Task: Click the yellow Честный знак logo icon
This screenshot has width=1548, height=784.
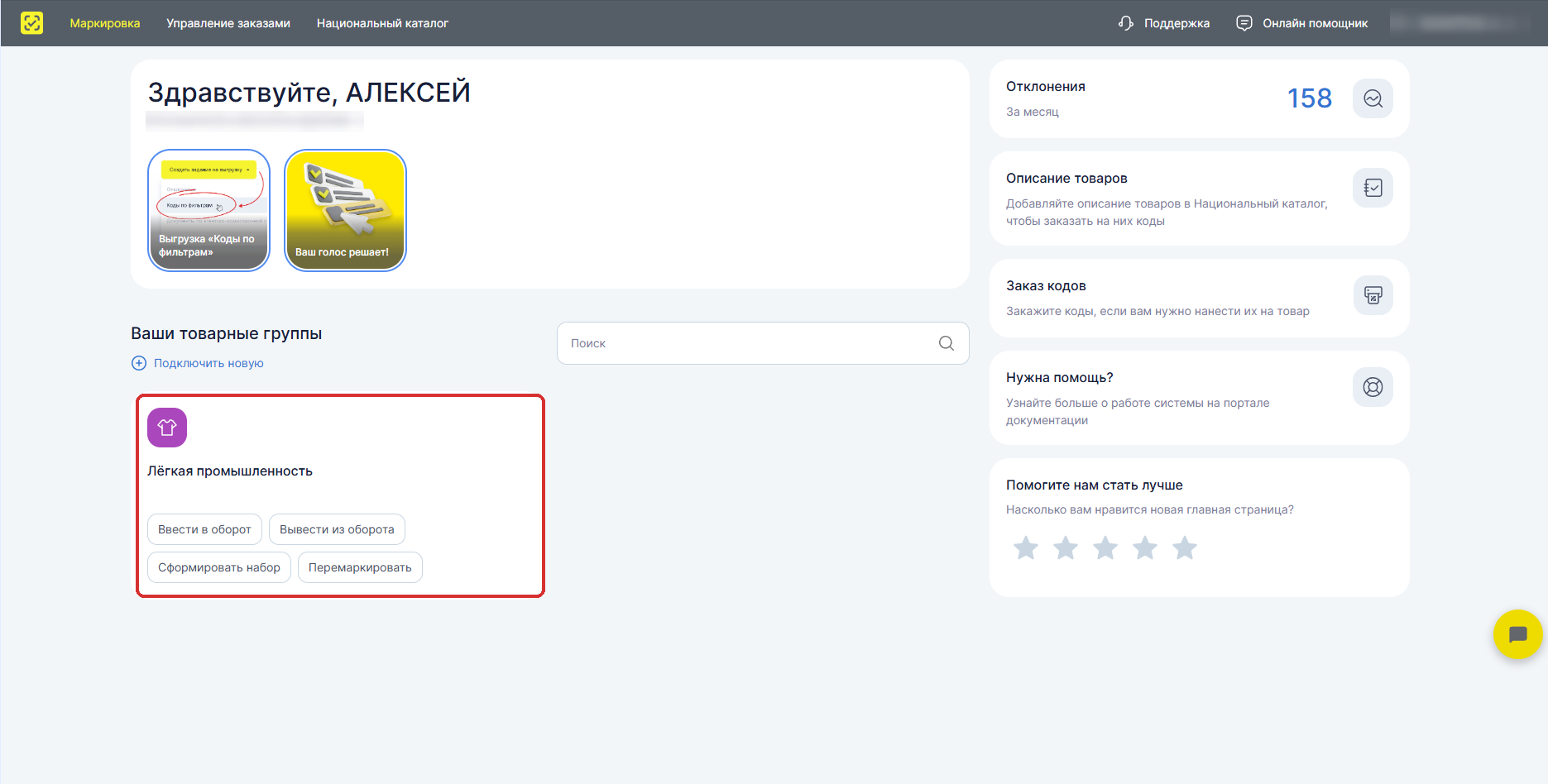Action: pyautogui.click(x=31, y=23)
